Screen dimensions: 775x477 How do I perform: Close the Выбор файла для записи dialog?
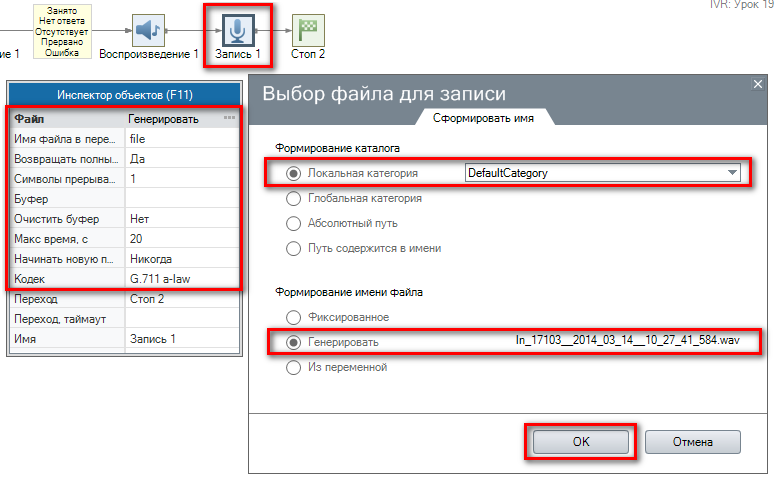[x=757, y=85]
